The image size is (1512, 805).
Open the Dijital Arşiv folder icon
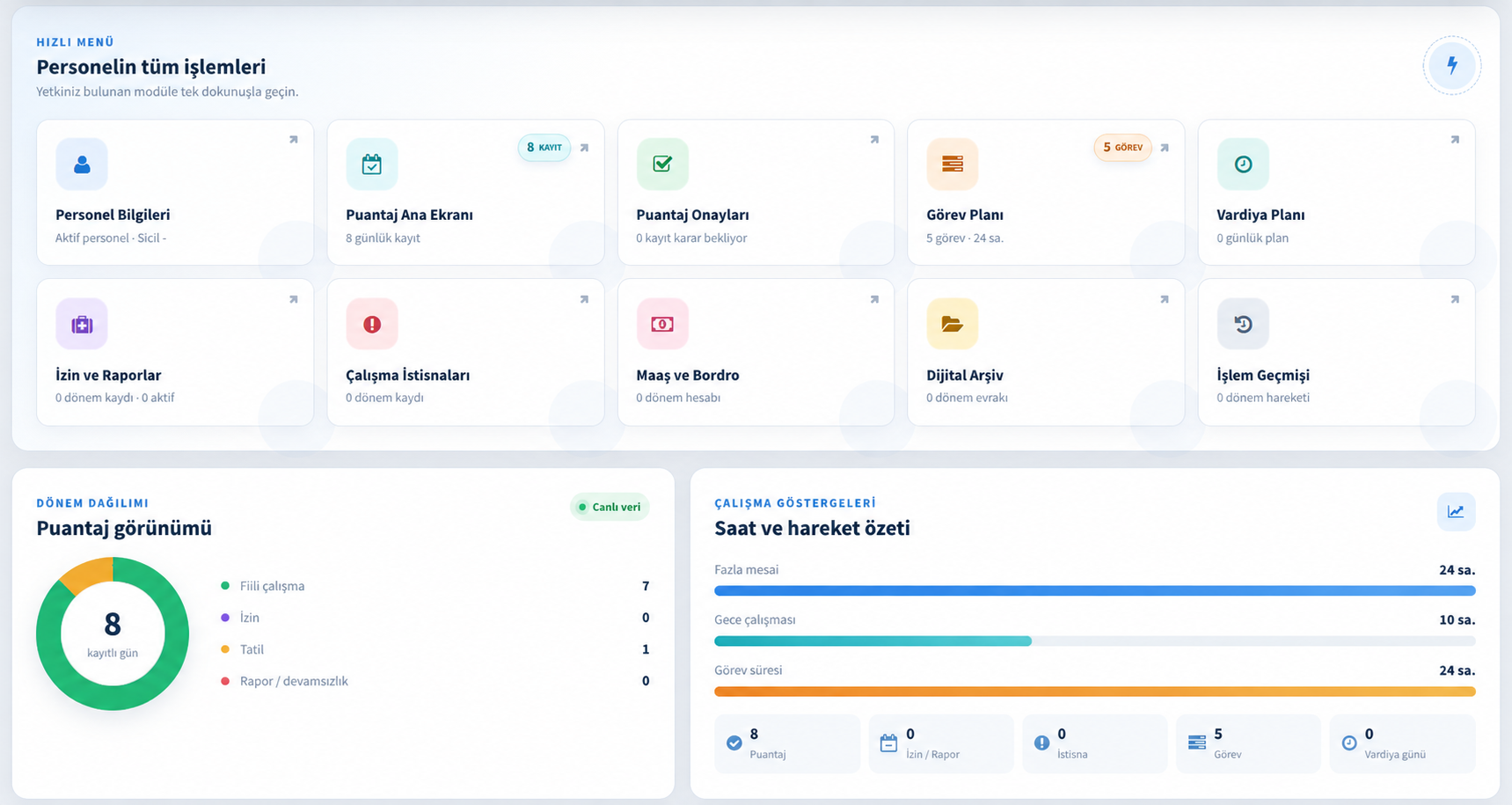(x=953, y=324)
